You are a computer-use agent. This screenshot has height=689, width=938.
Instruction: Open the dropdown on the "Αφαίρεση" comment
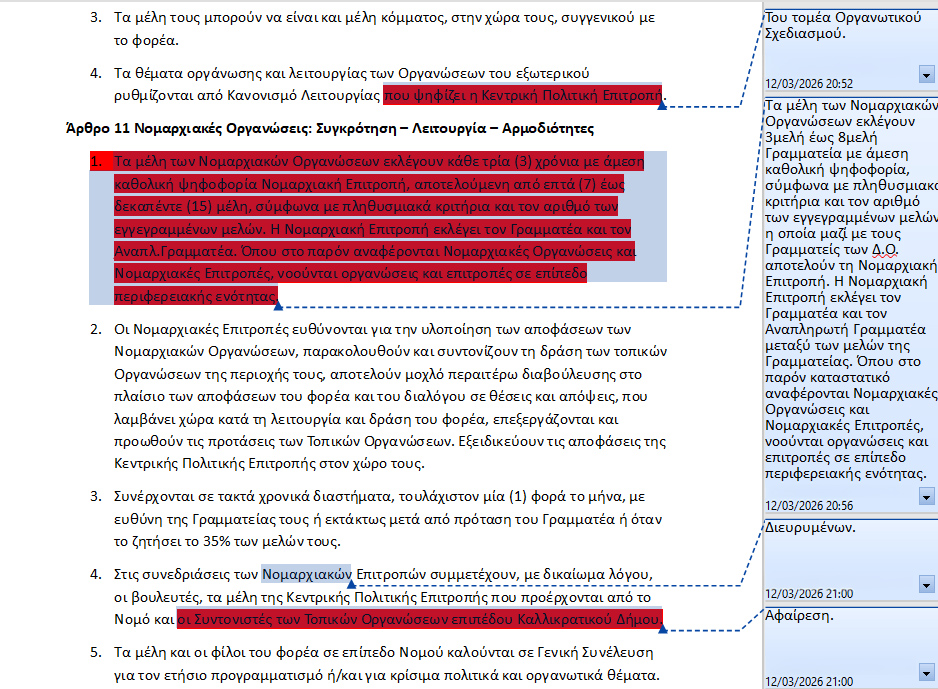click(x=925, y=672)
